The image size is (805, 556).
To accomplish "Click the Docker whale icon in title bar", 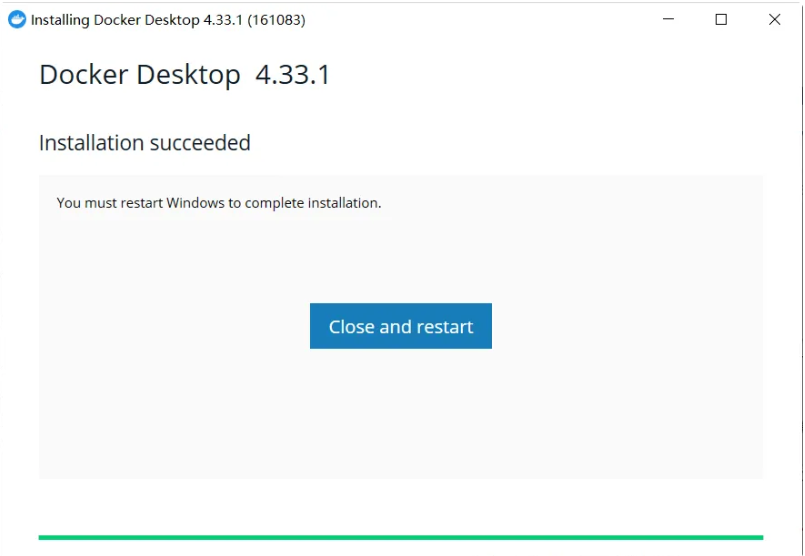I will pos(17,20).
